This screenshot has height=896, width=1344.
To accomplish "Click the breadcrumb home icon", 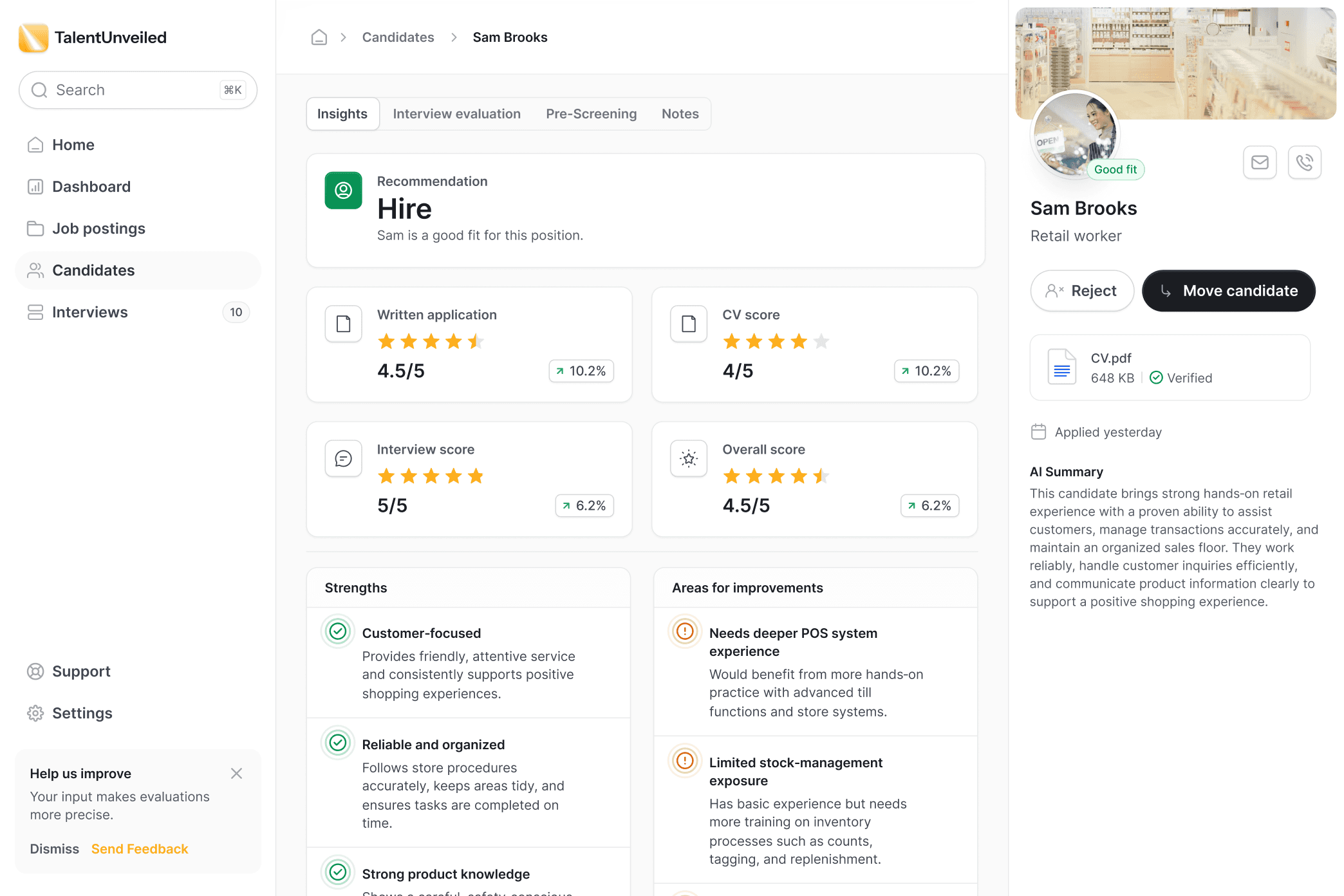I will pos(319,37).
